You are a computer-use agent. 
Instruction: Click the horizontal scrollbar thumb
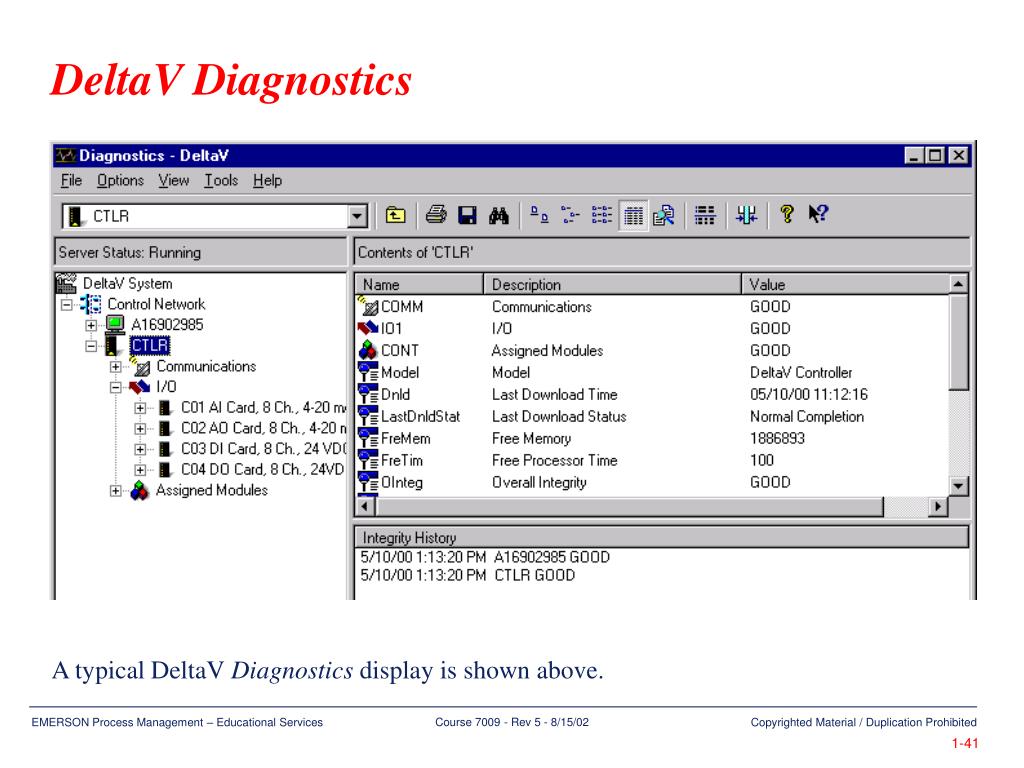pos(630,506)
